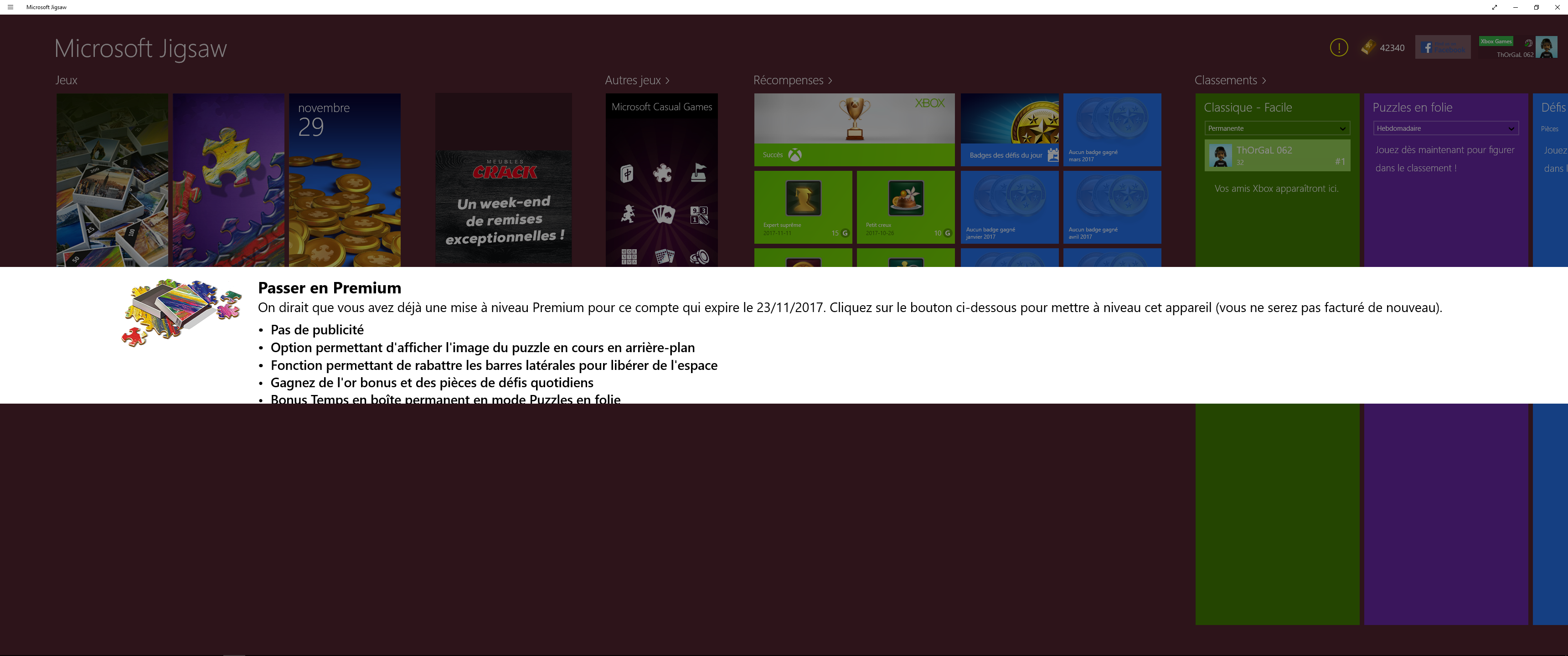Image resolution: width=1568 pixels, height=656 pixels.
Task: Open the mars 2017 badge tile
Action: 1112,130
